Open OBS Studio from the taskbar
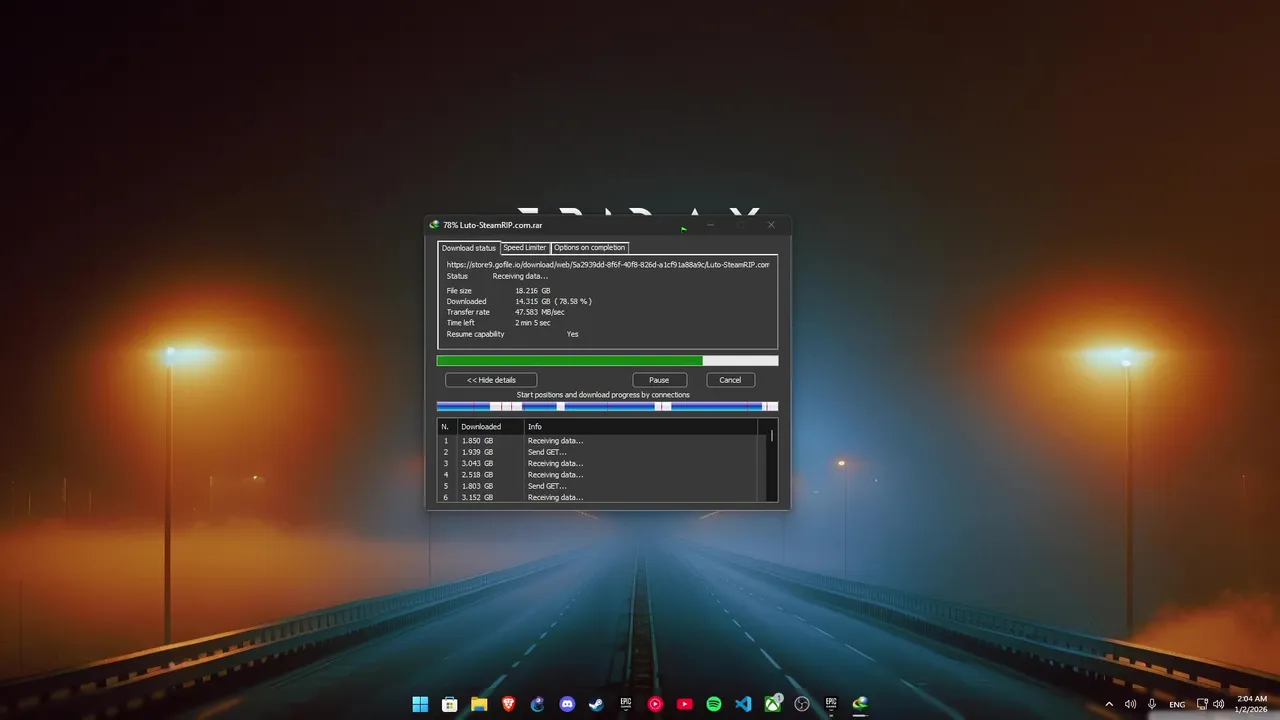Screen dimensions: 1280x720 [802, 704]
